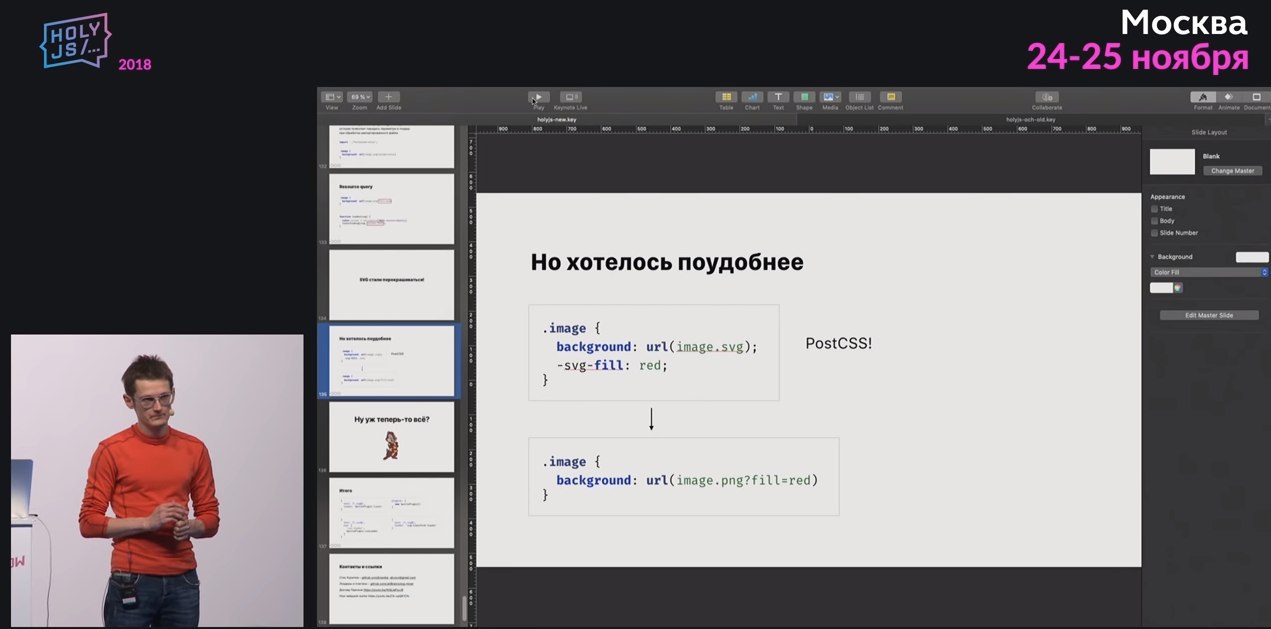Image resolution: width=1271 pixels, height=629 pixels.
Task: Open the Animate inspector
Action: pos(1229,97)
